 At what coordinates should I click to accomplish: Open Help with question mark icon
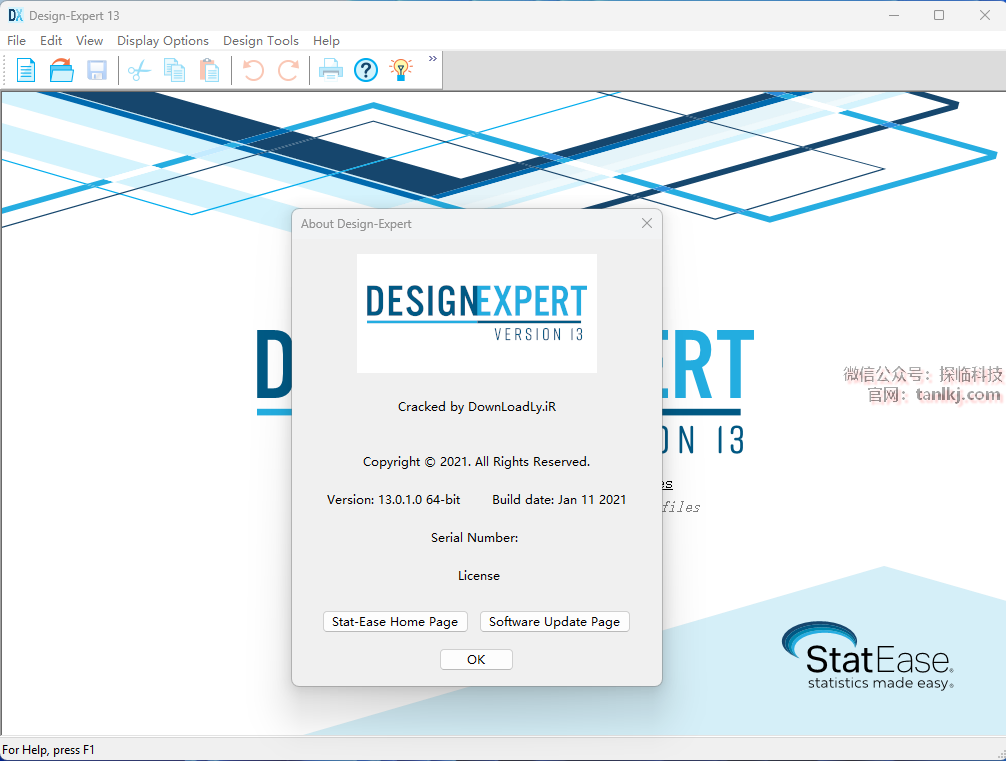coord(366,70)
